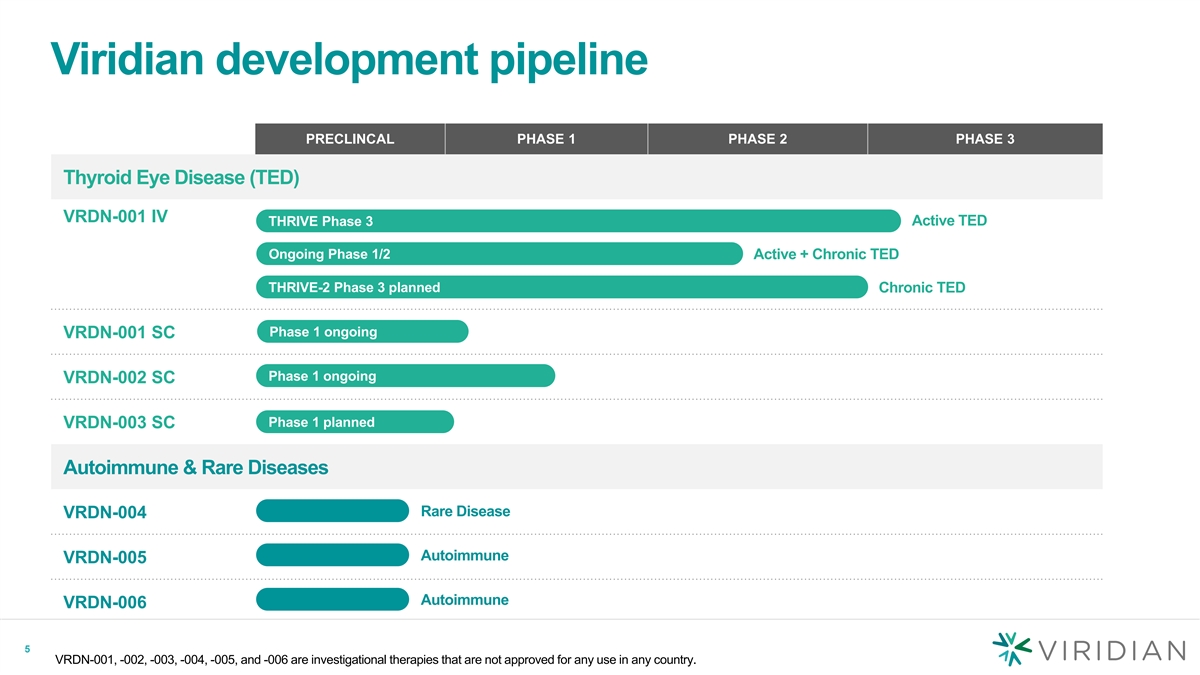Click the Thyroid Eye Disease (TED) section heading
1200x675 pixels.
pos(181,178)
